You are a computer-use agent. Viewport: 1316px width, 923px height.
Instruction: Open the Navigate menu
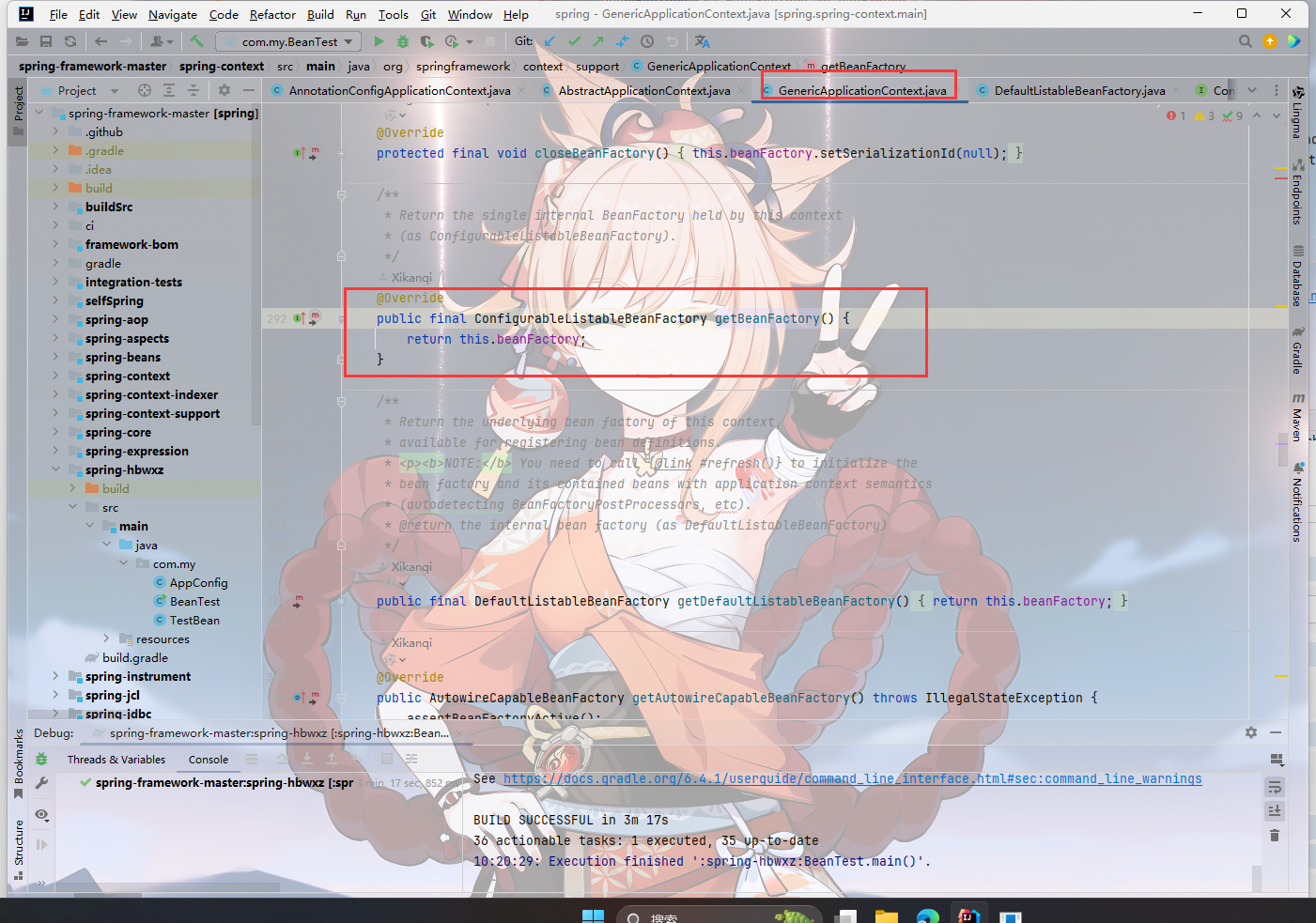(x=172, y=14)
